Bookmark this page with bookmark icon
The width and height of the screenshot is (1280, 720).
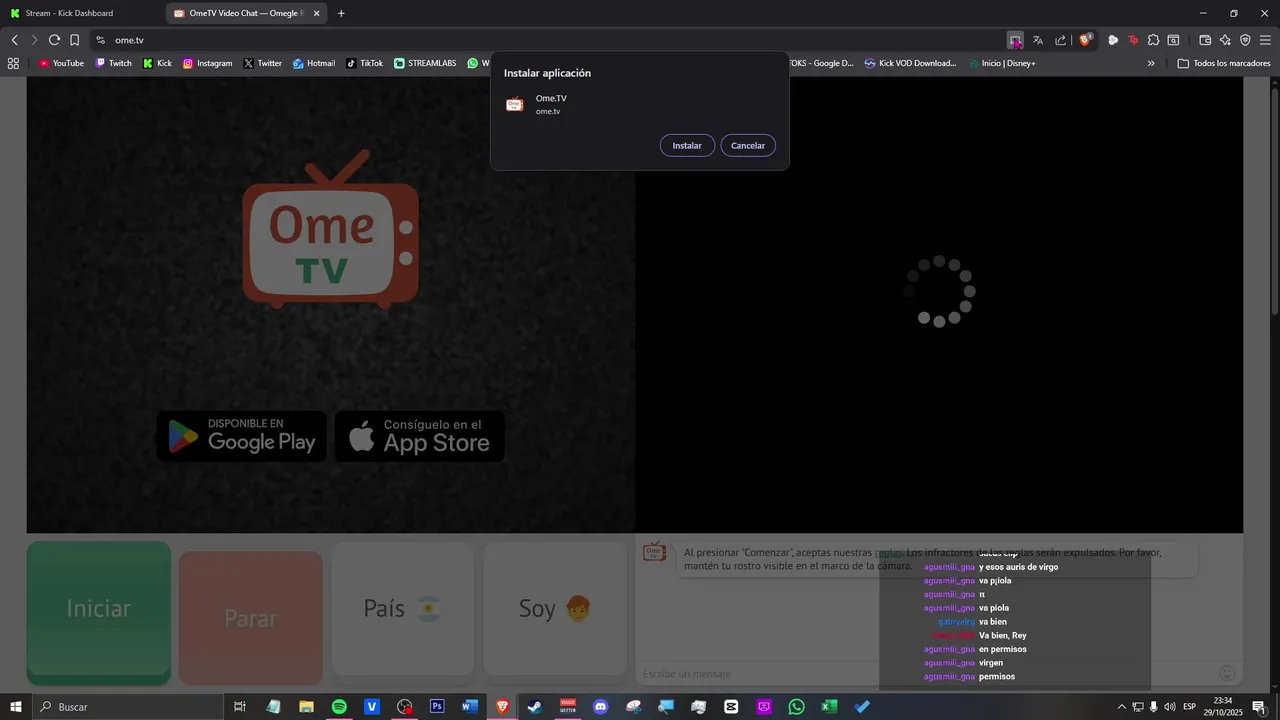(74, 40)
